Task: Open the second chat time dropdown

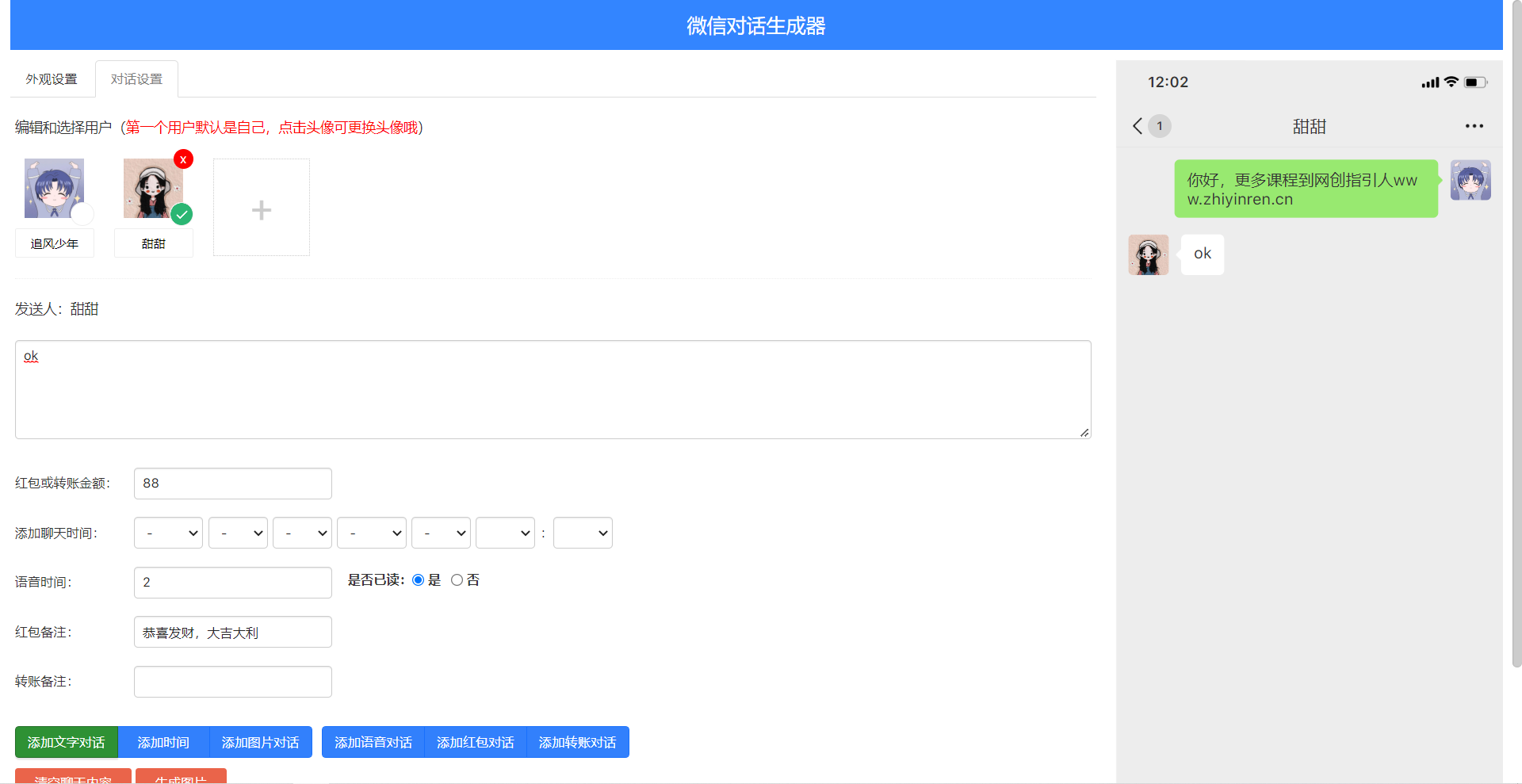Action: [x=238, y=533]
